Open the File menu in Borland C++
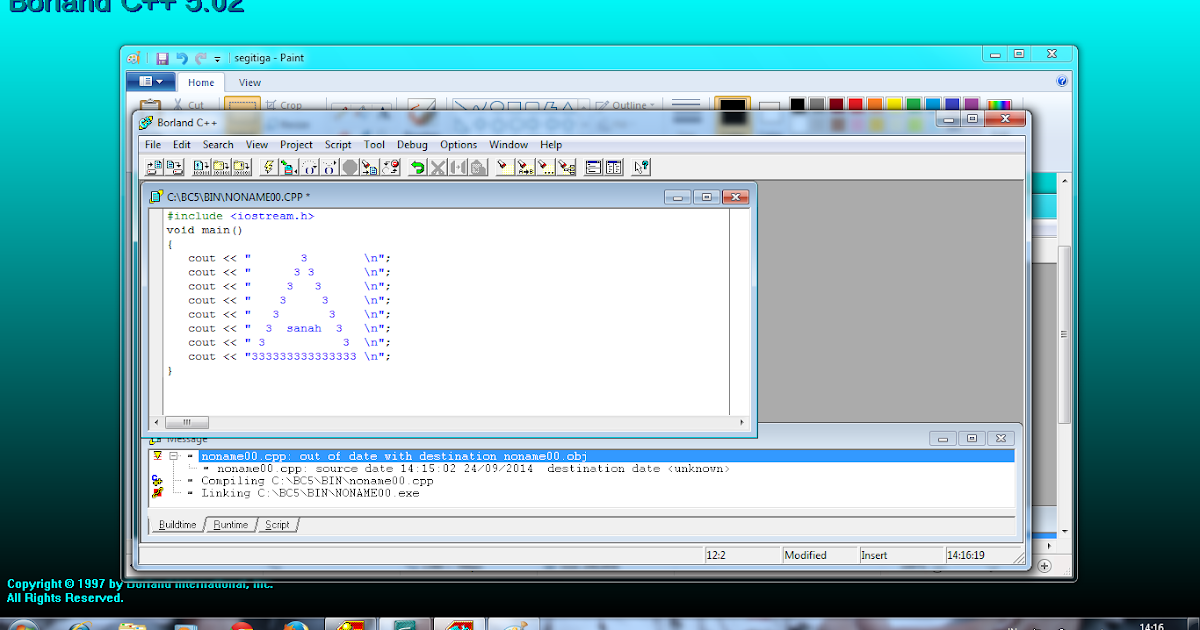Image resolution: width=1200 pixels, height=630 pixels. click(x=153, y=144)
